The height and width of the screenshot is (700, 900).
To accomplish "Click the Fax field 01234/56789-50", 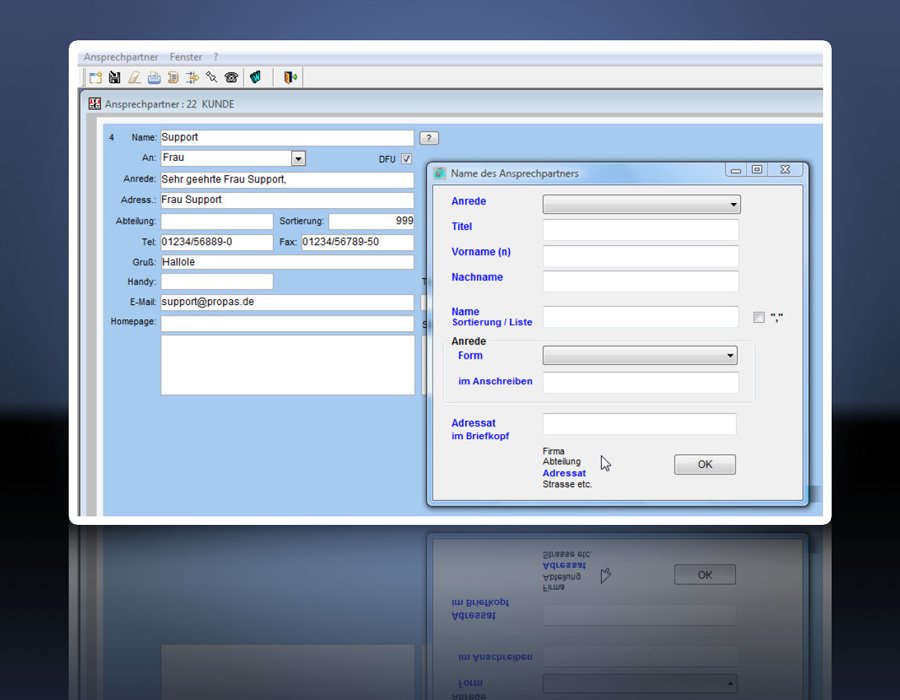I will [358, 242].
